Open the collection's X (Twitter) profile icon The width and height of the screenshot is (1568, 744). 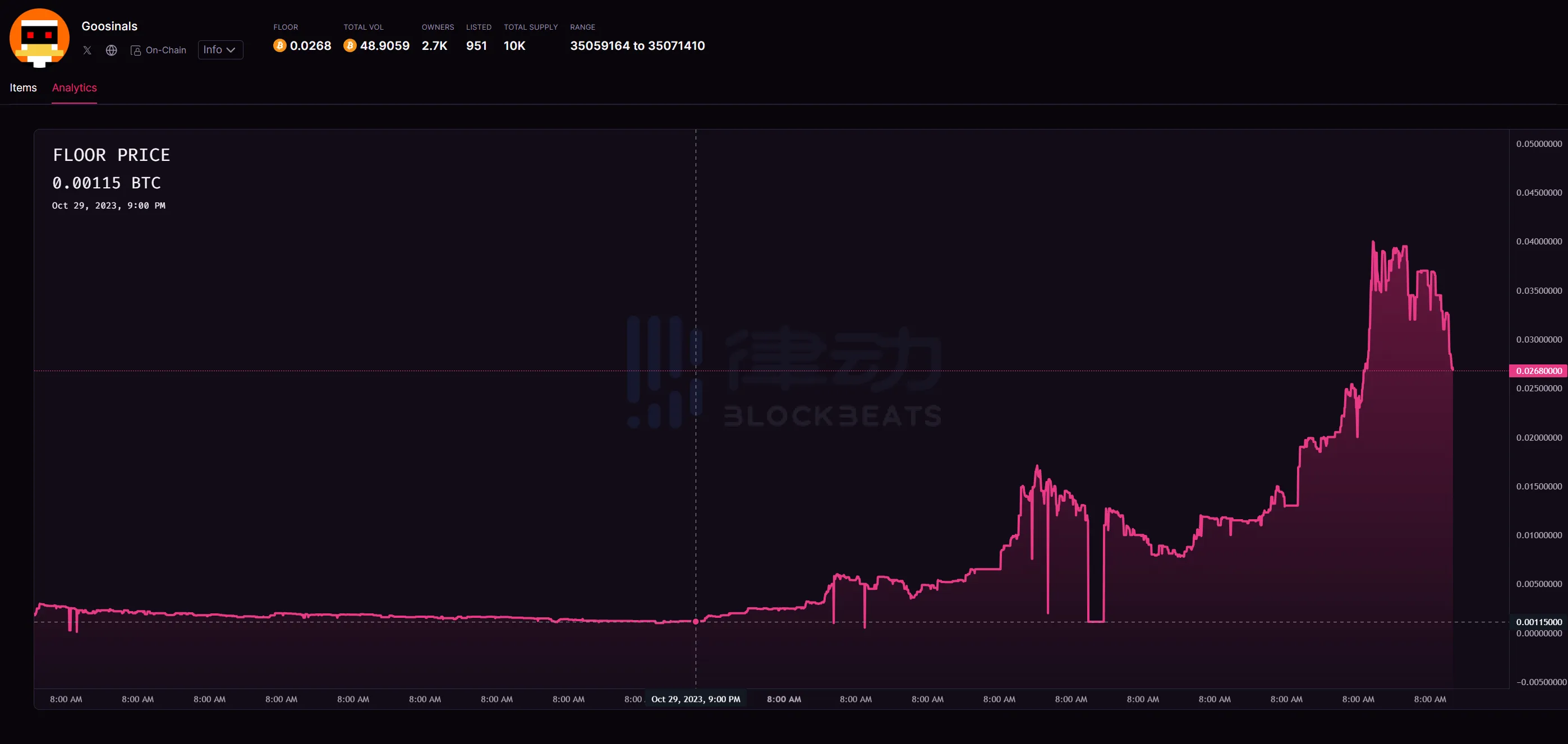(87, 50)
